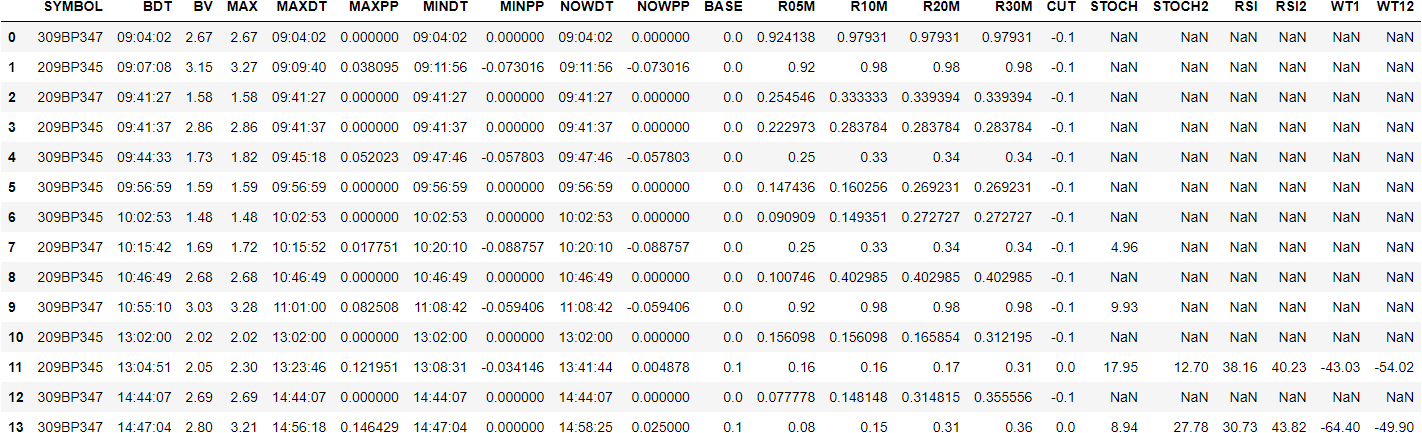
Task: Click the MAXPP value 0.146429
Action: (x=369, y=427)
